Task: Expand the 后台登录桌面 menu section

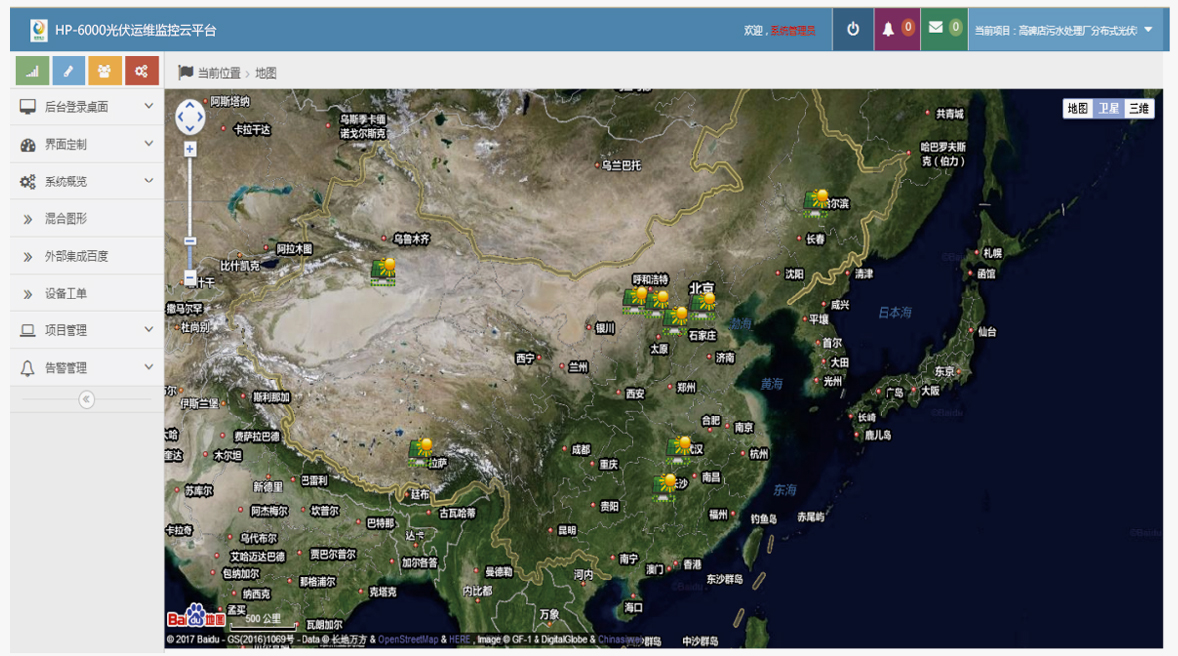Action: 86,107
